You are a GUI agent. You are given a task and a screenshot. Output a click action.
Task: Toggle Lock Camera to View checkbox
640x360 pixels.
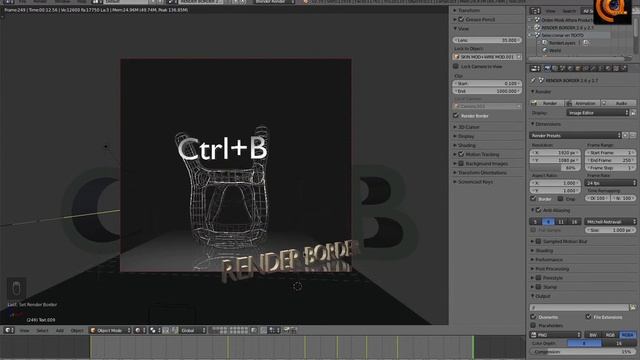(x=456, y=66)
